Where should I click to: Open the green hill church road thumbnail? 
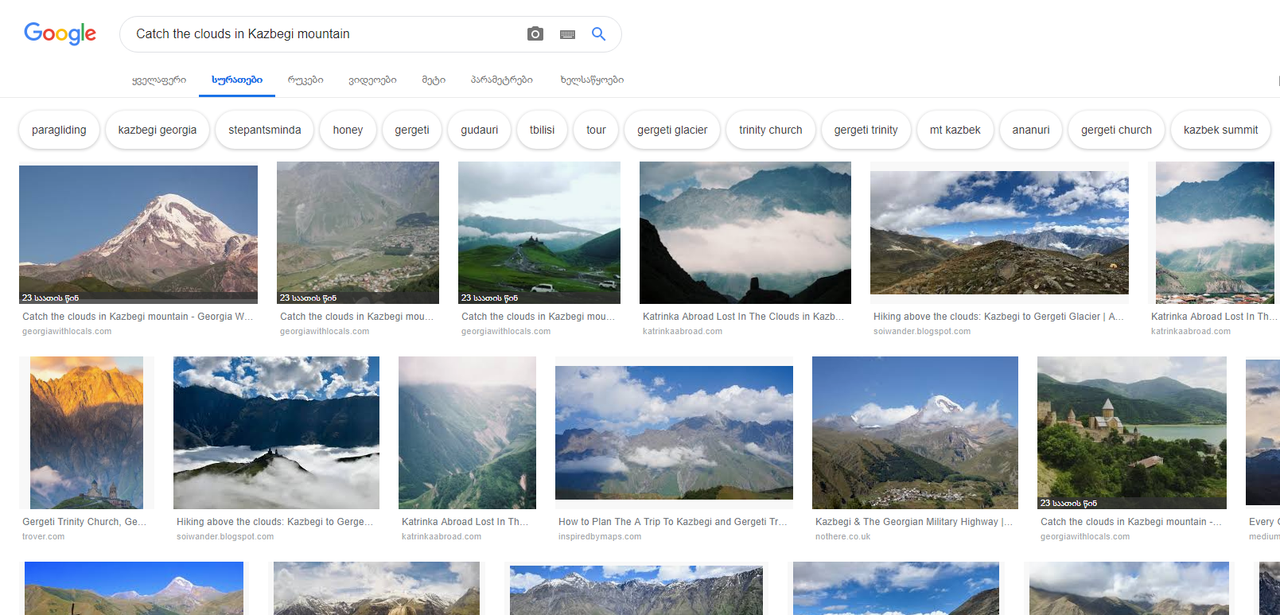(539, 232)
